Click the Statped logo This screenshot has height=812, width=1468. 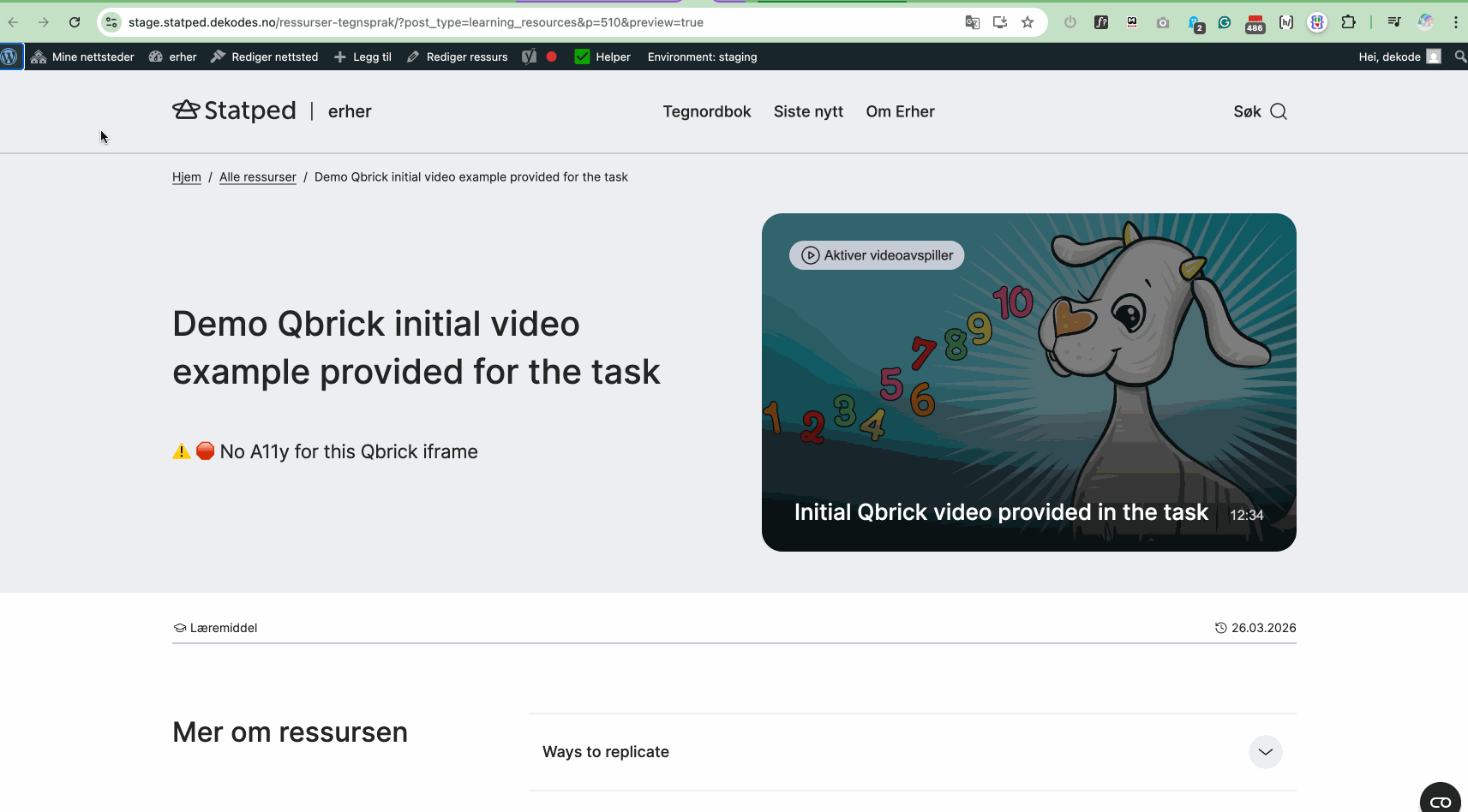pyautogui.click(x=234, y=111)
